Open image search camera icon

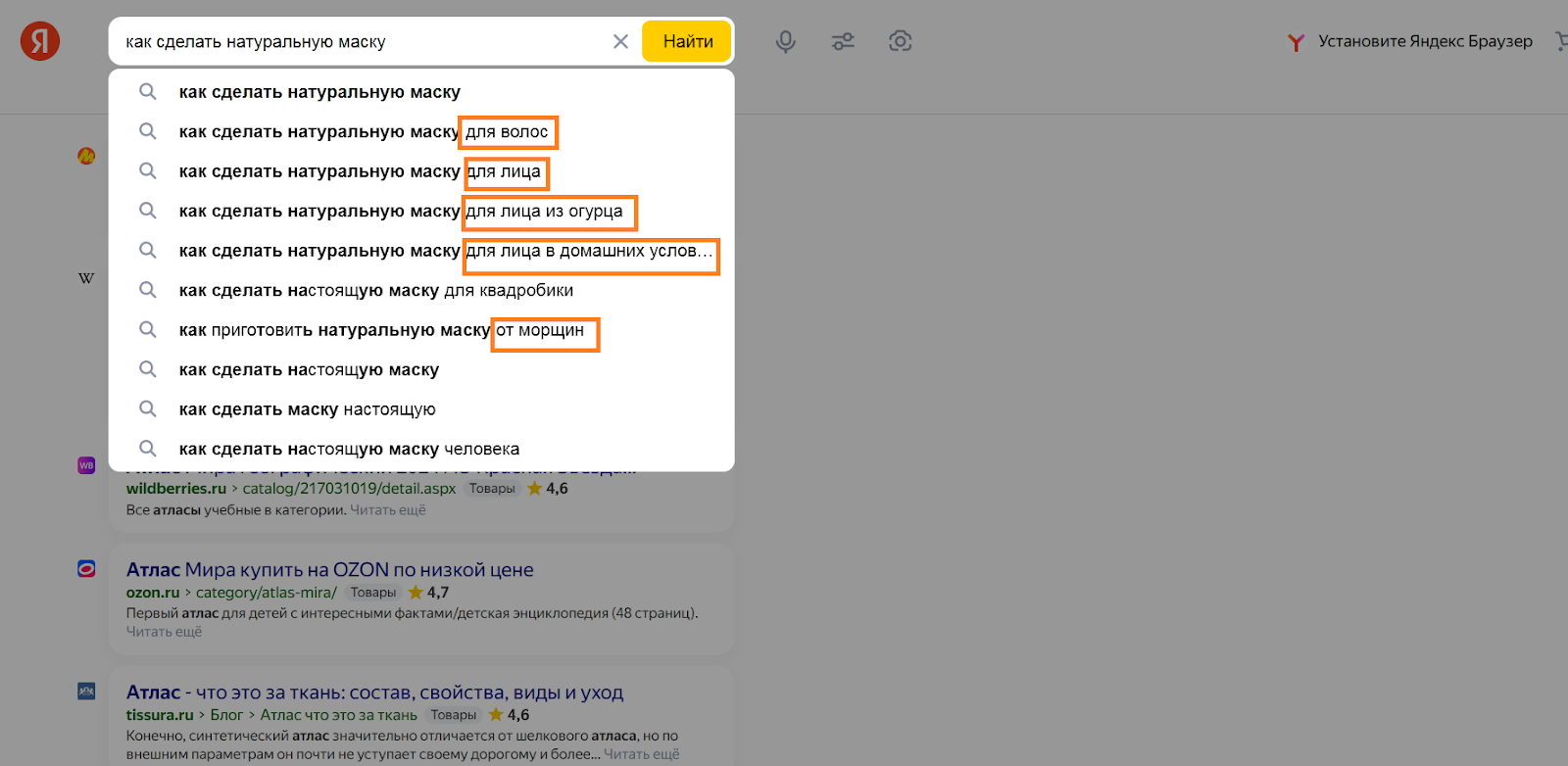[x=900, y=41]
